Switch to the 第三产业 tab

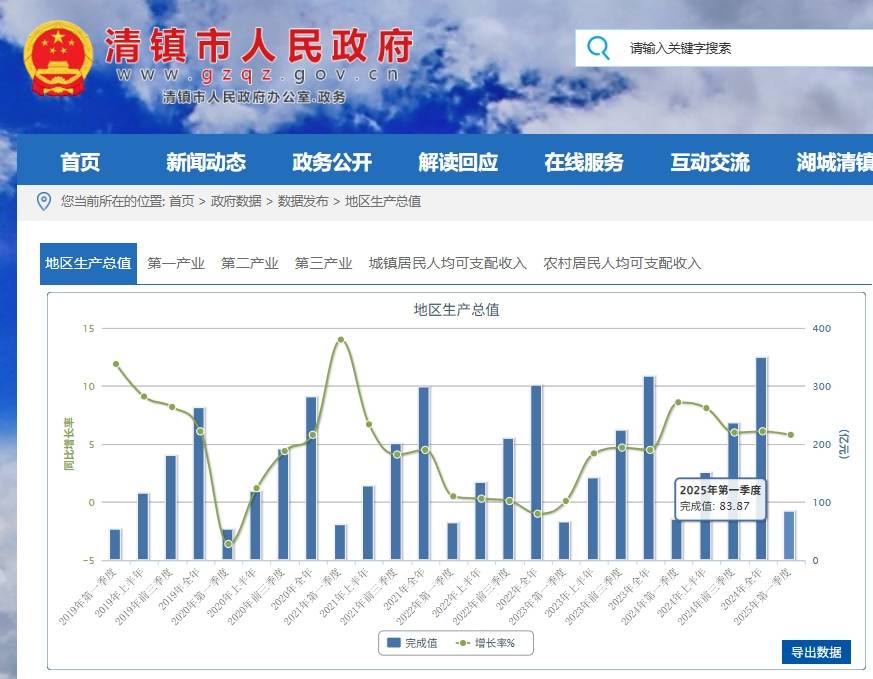click(323, 263)
